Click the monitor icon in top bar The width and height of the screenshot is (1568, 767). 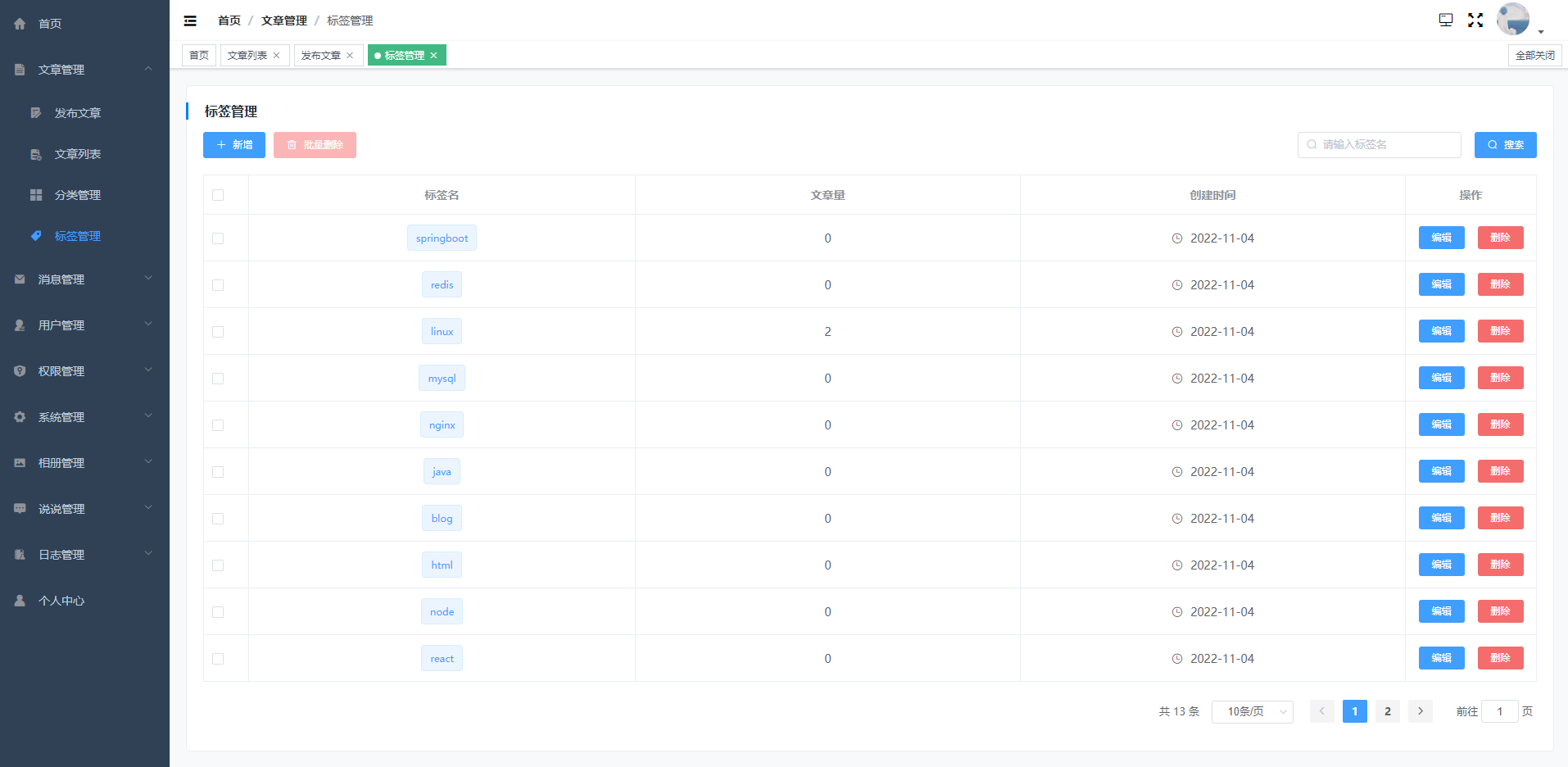[x=1446, y=20]
